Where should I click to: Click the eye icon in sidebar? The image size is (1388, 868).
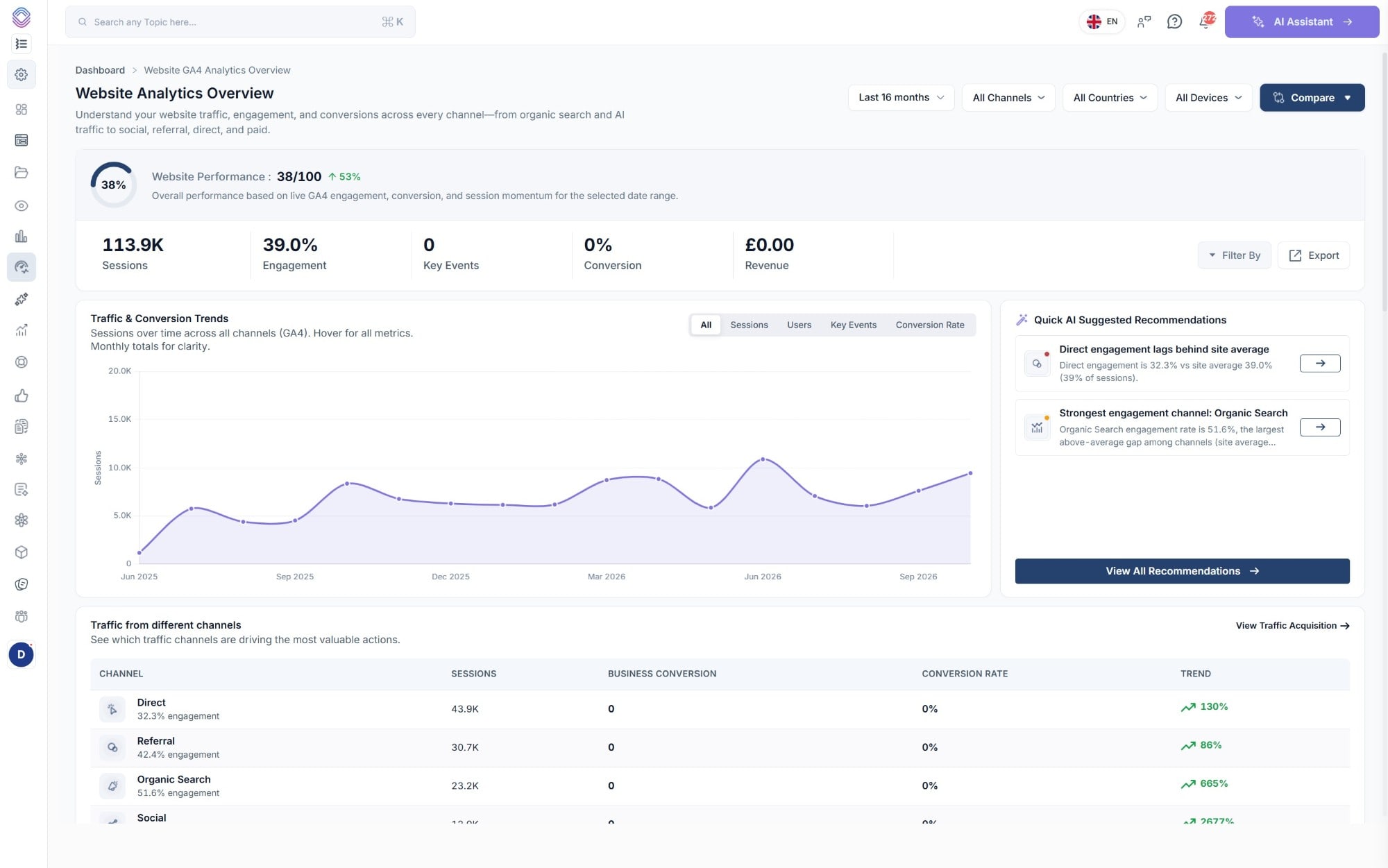pos(22,205)
